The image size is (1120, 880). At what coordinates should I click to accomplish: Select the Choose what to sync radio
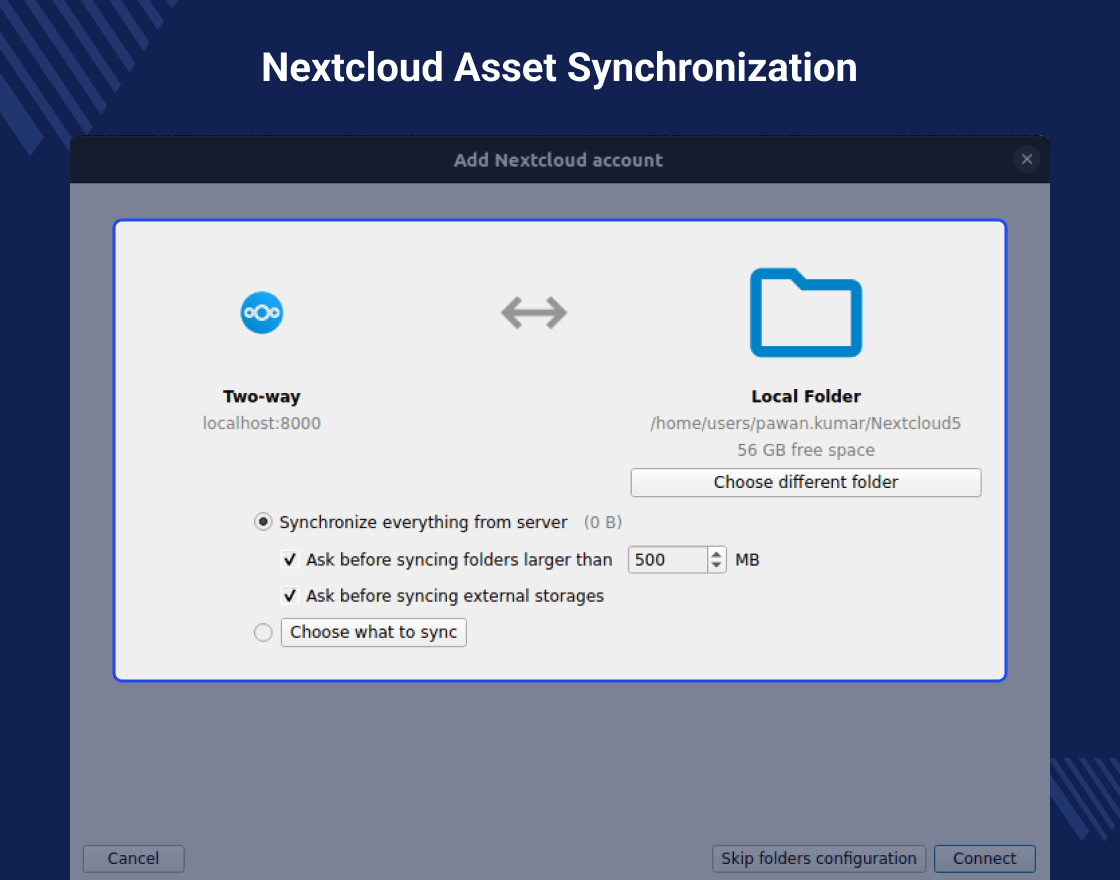[263, 633]
